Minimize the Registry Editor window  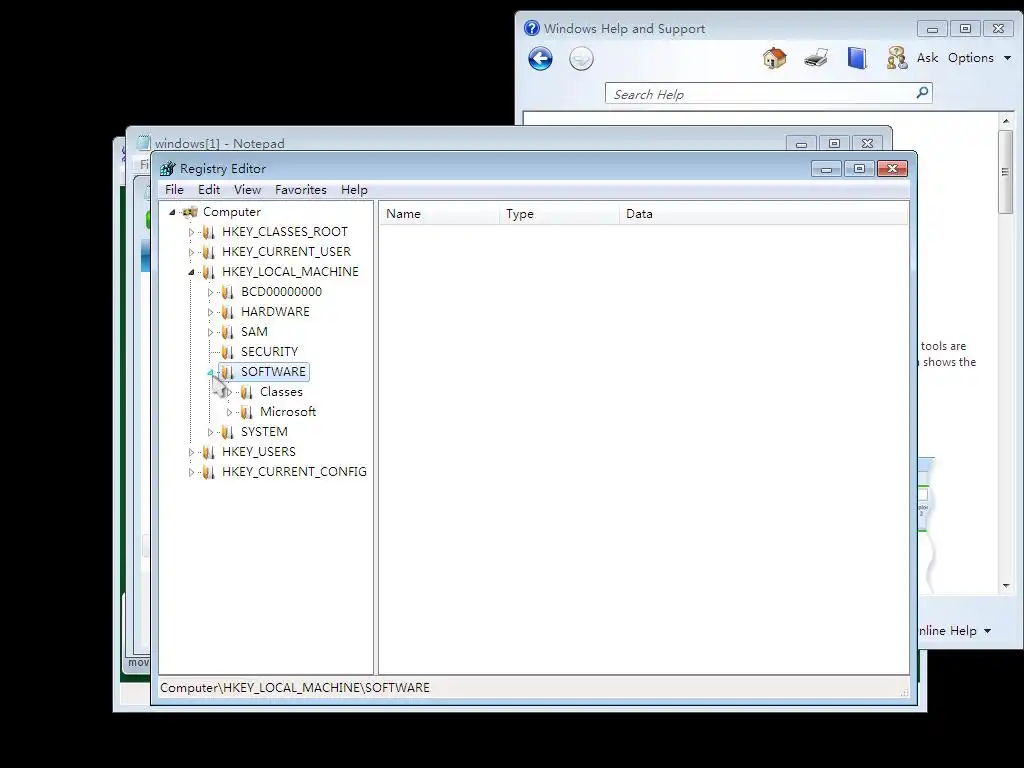826,168
